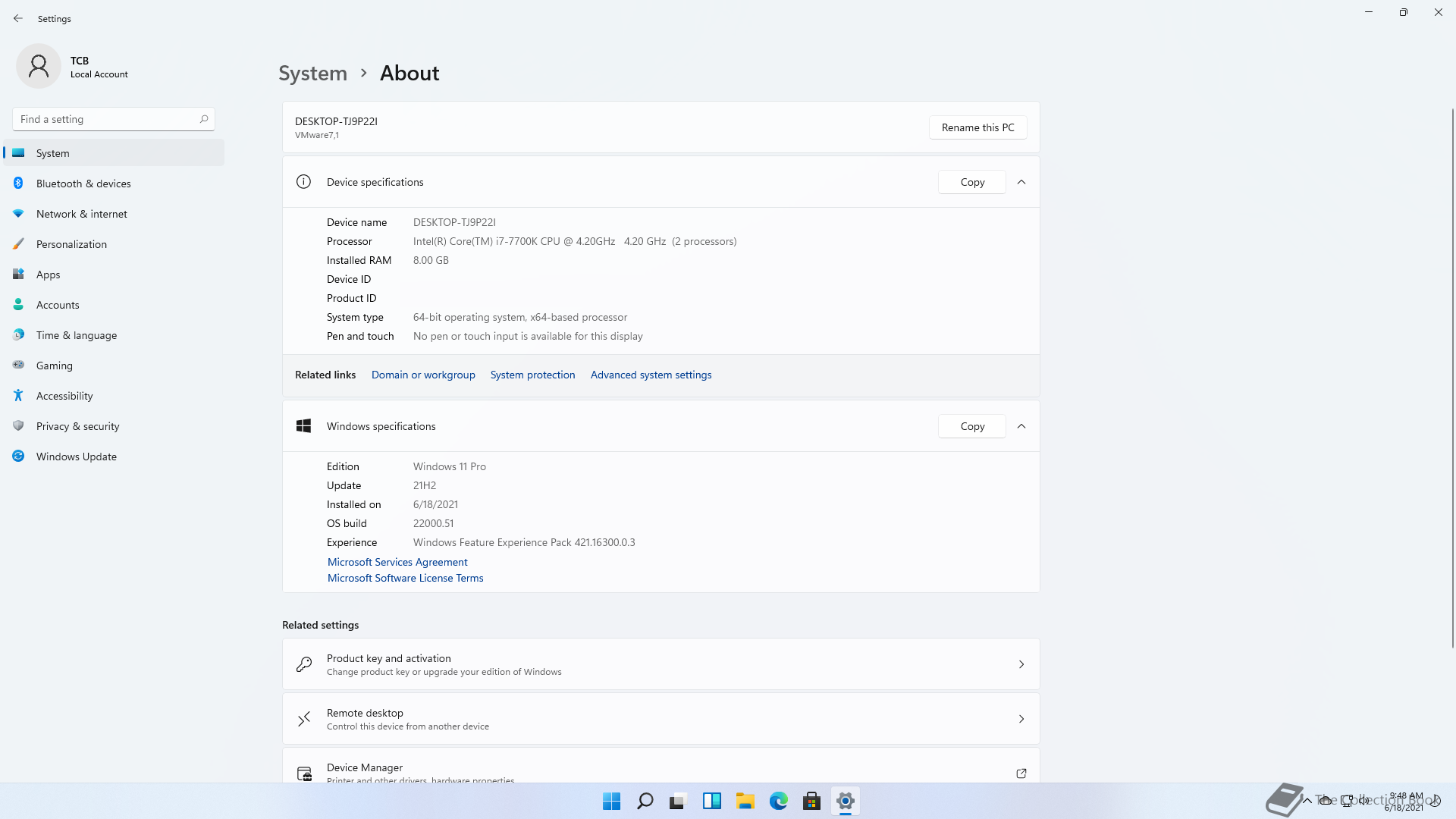Open the Domain or workgroup link
1456x819 pixels.
click(423, 375)
